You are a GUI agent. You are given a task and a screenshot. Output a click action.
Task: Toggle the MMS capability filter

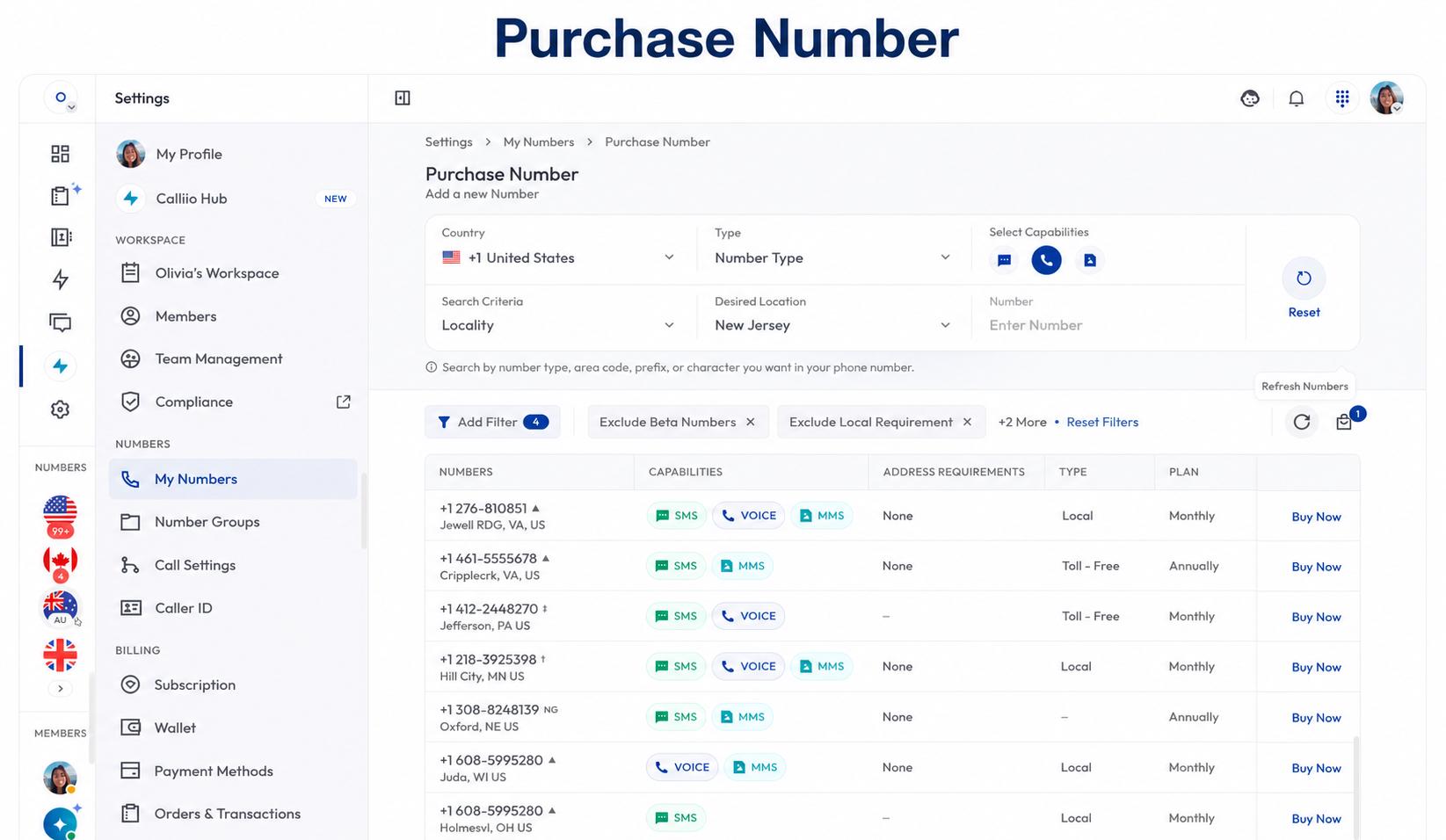tap(1089, 260)
